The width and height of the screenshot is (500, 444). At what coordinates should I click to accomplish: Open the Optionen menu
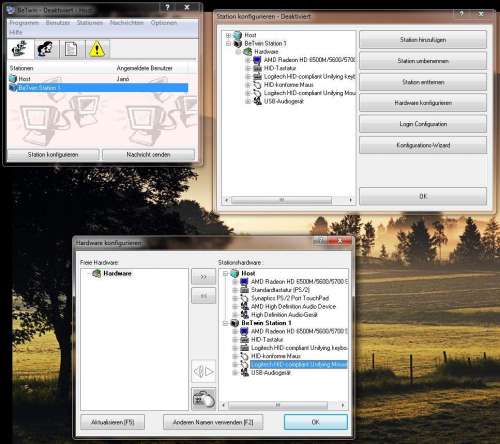pos(164,23)
